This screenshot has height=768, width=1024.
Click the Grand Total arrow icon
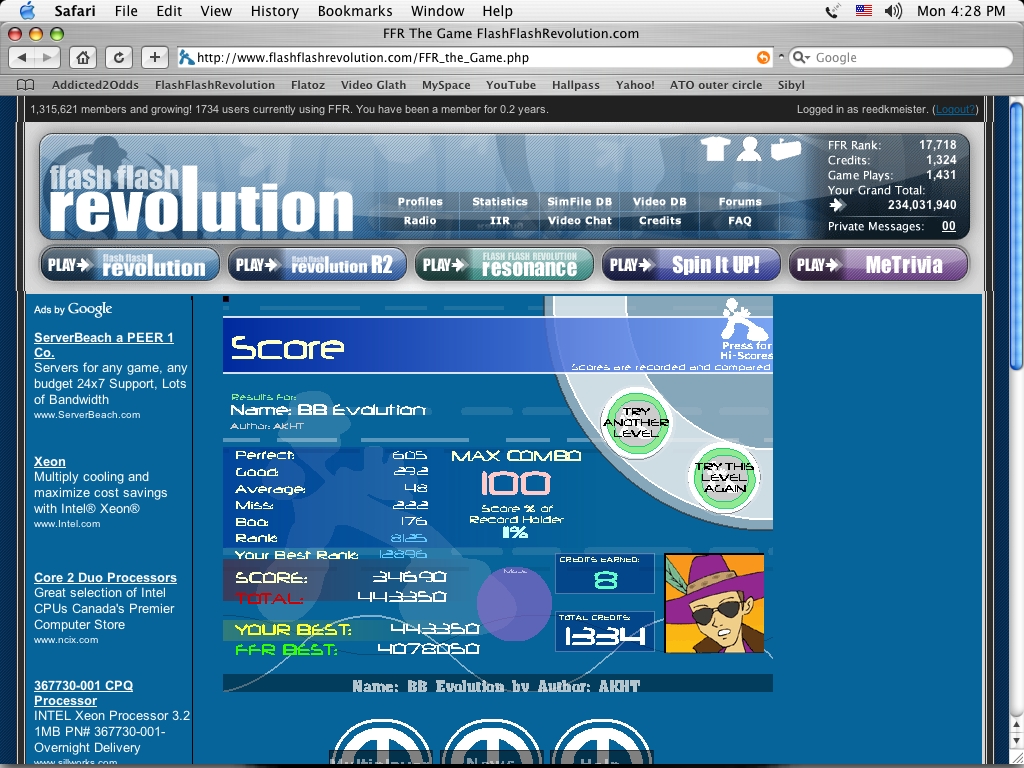click(x=837, y=205)
